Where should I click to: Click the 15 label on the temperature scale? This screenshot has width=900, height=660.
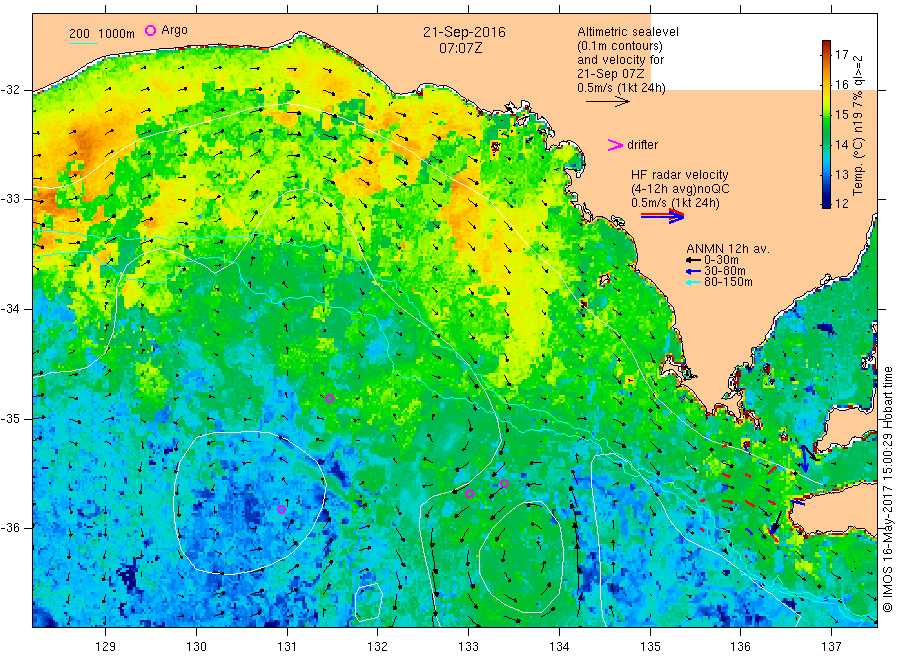pos(841,115)
